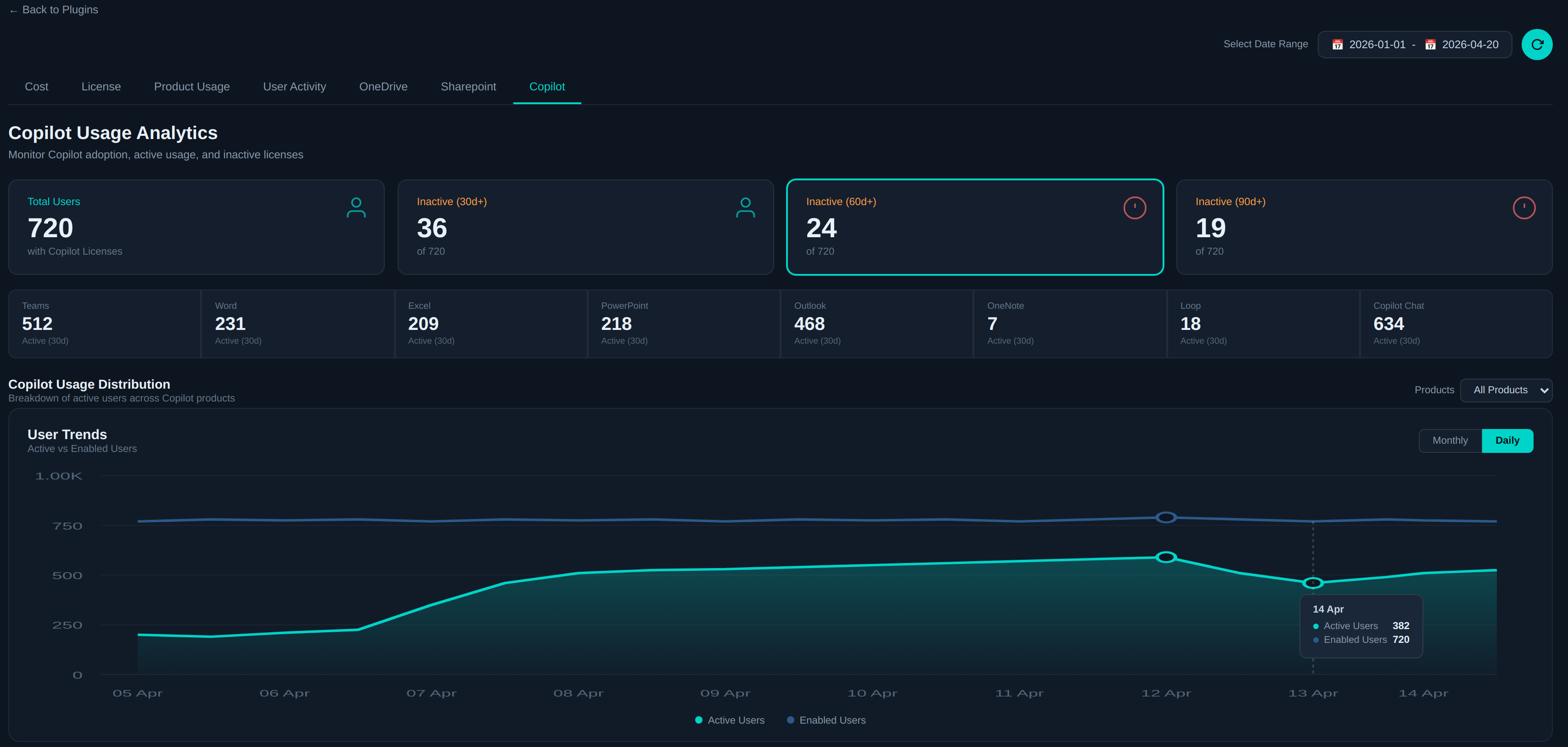The width and height of the screenshot is (1568, 747).
Task: Switch chart to Daily view
Action: click(x=1507, y=440)
